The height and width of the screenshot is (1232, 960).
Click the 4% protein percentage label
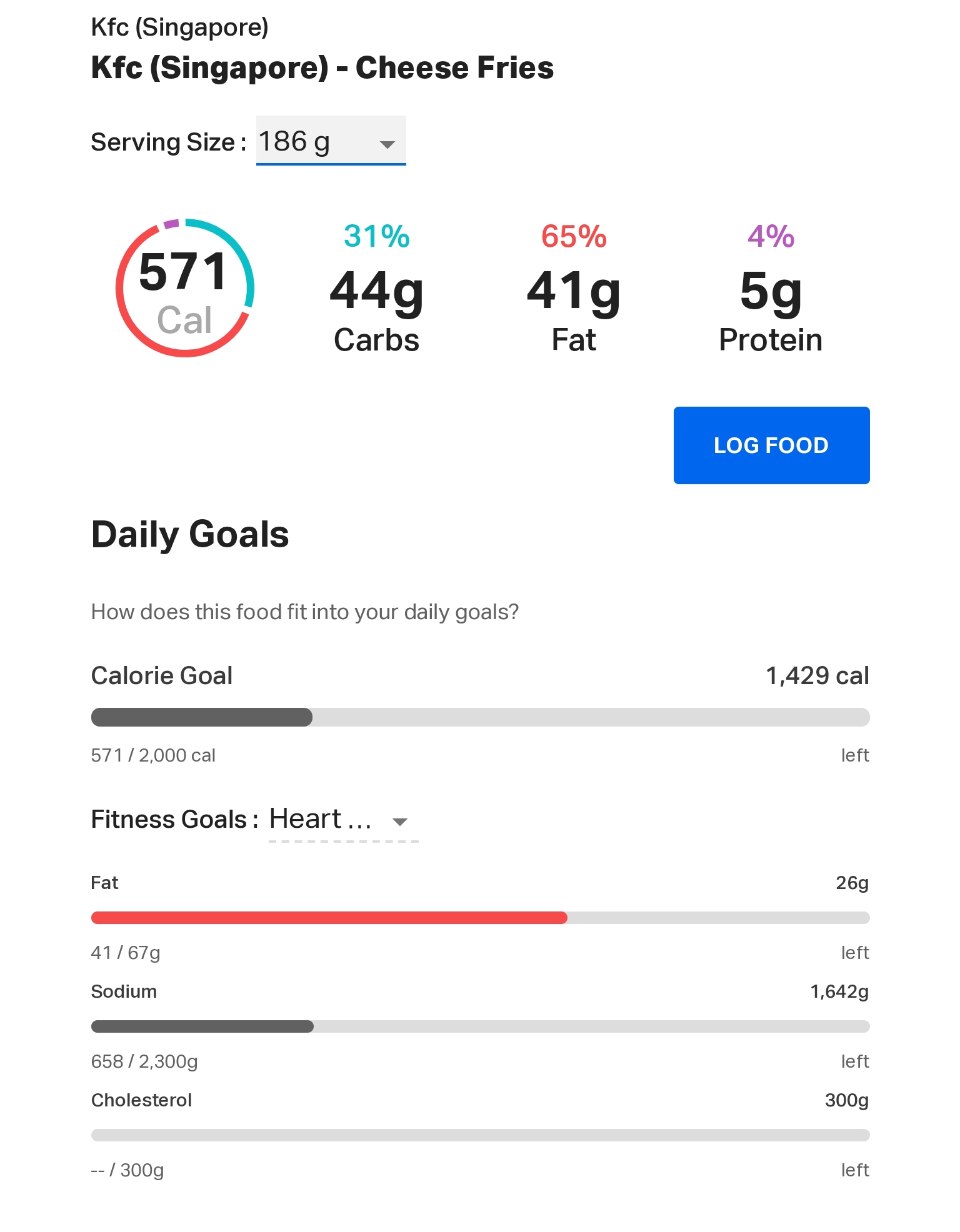tap(771, 236)
